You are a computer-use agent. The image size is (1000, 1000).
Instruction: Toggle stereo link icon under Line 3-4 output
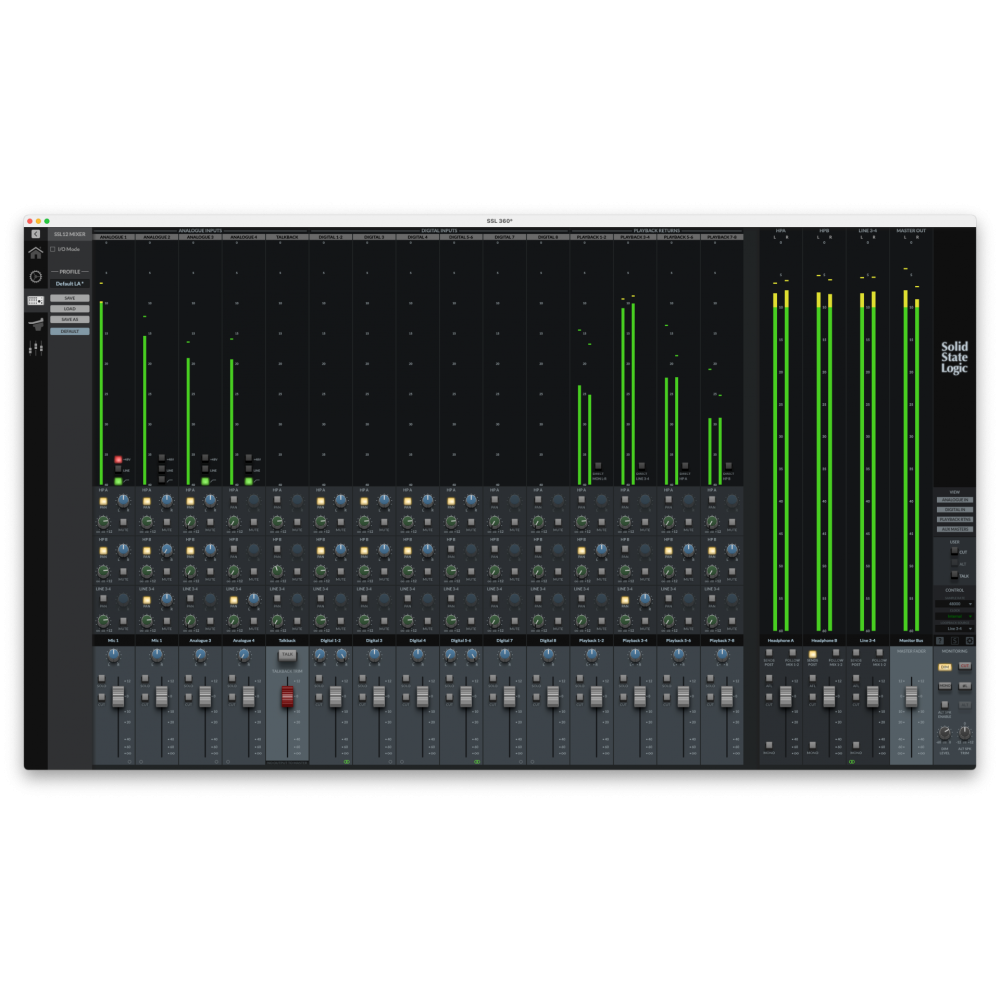point(852,761)
